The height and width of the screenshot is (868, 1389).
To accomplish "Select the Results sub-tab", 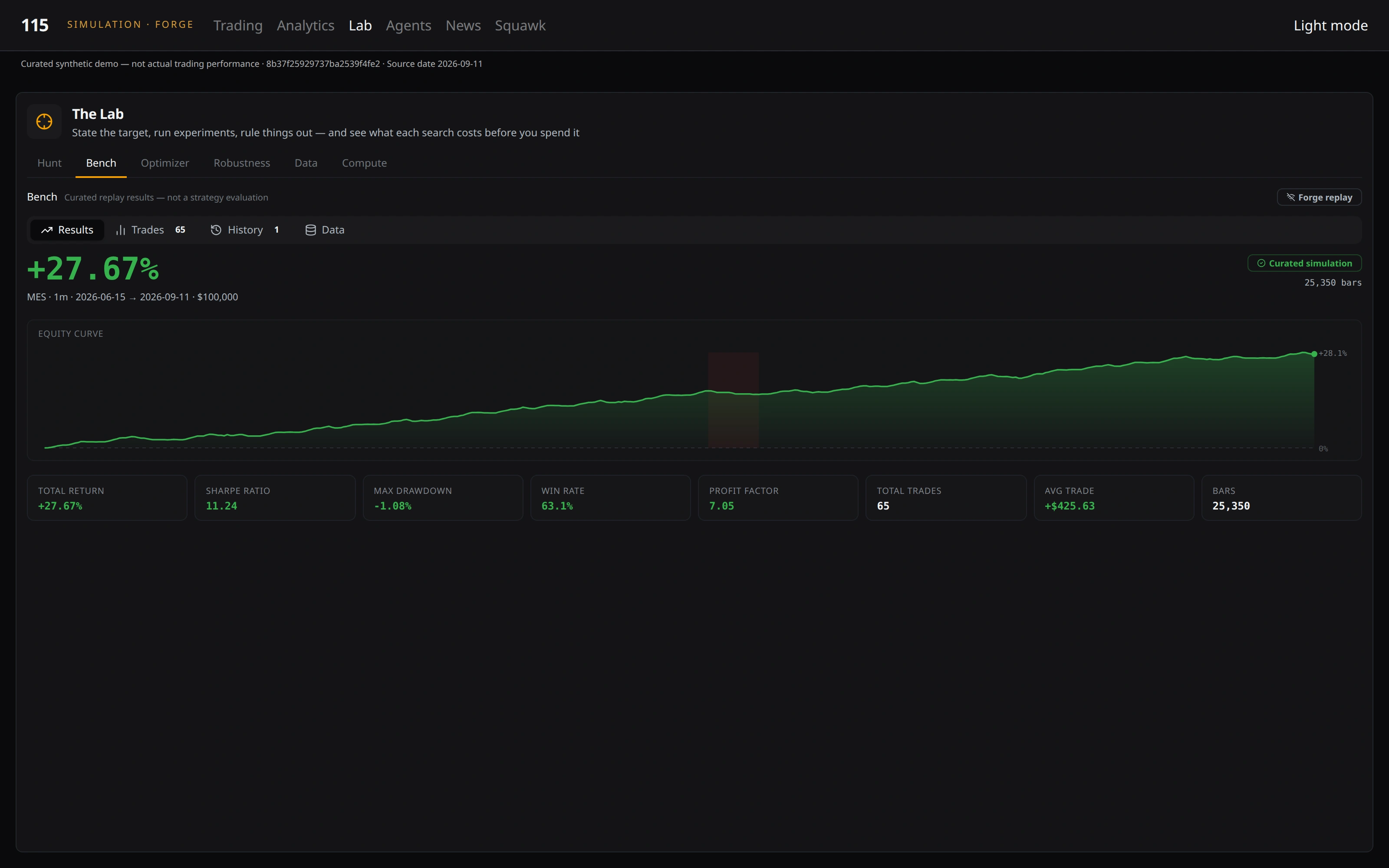I will (x=67, y=230).
